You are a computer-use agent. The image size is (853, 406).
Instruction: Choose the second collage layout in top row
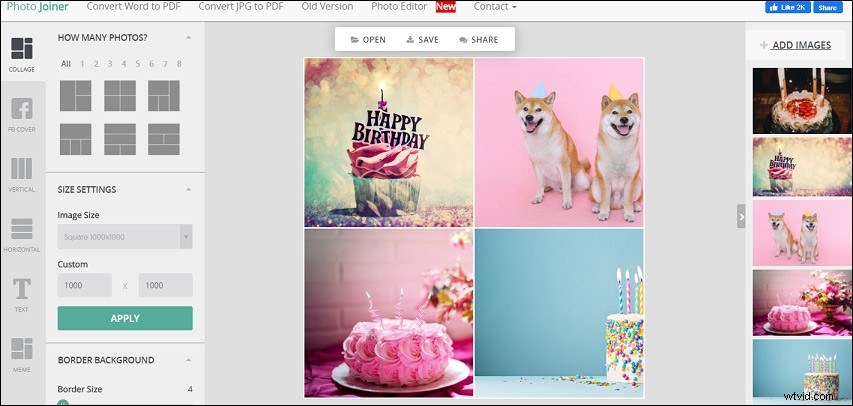point(120,96)
